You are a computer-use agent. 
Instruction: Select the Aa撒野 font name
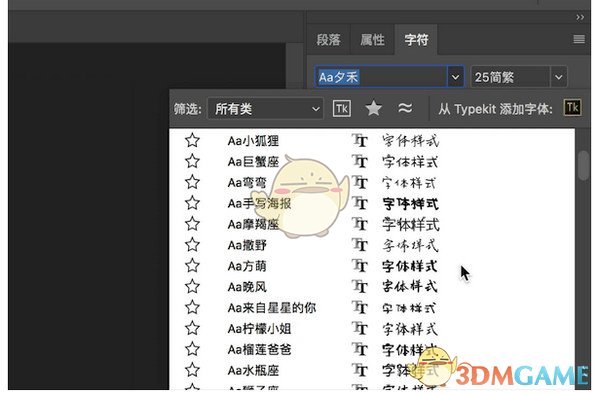[247, 245]
